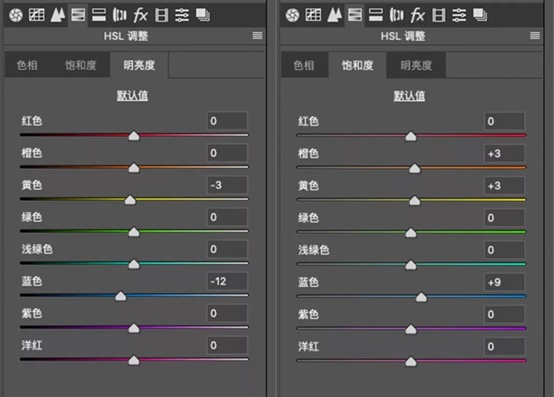Open left HSL 调整 panel flyout menu
Screen dimensions: 554x397
point(258,35)
